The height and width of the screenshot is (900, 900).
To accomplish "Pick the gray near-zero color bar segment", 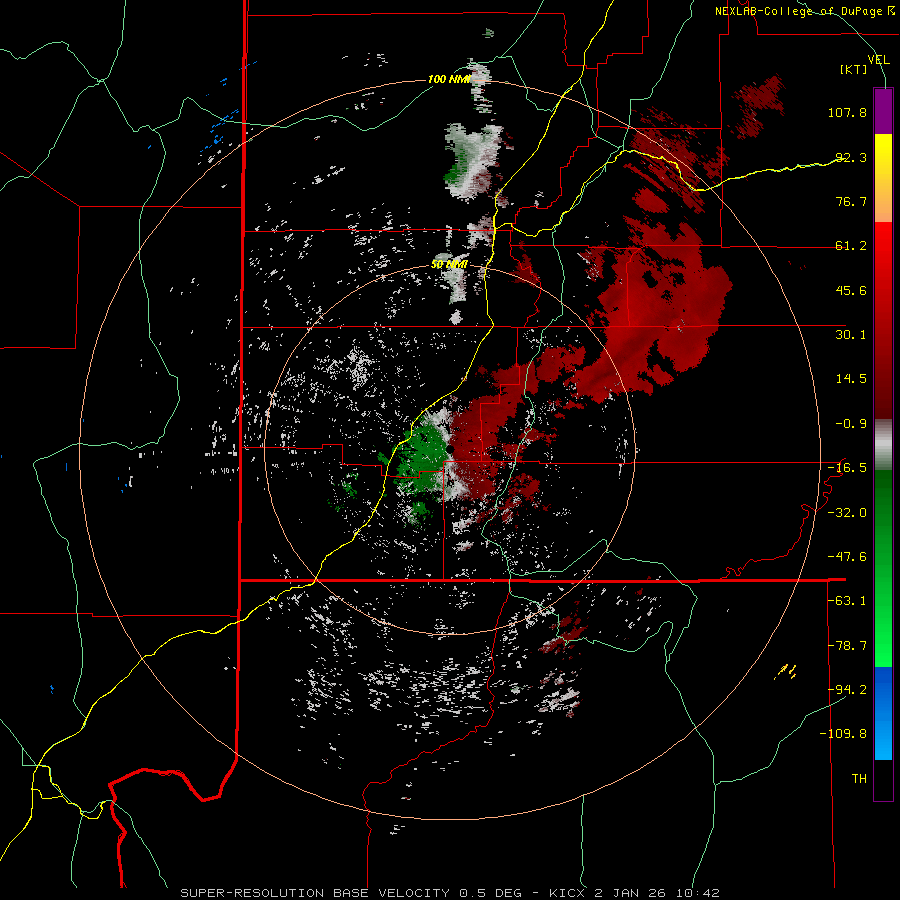I will point(883,445).
